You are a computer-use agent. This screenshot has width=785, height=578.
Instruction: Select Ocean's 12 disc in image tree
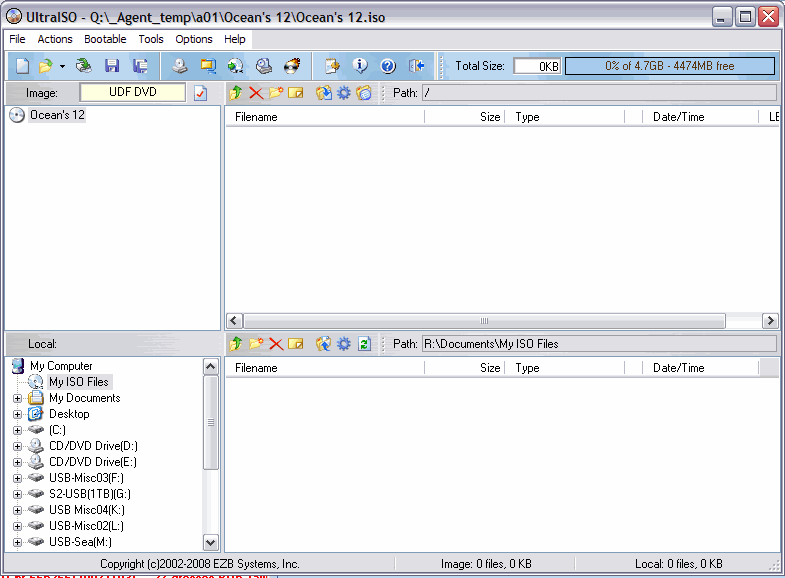point(57,115)
